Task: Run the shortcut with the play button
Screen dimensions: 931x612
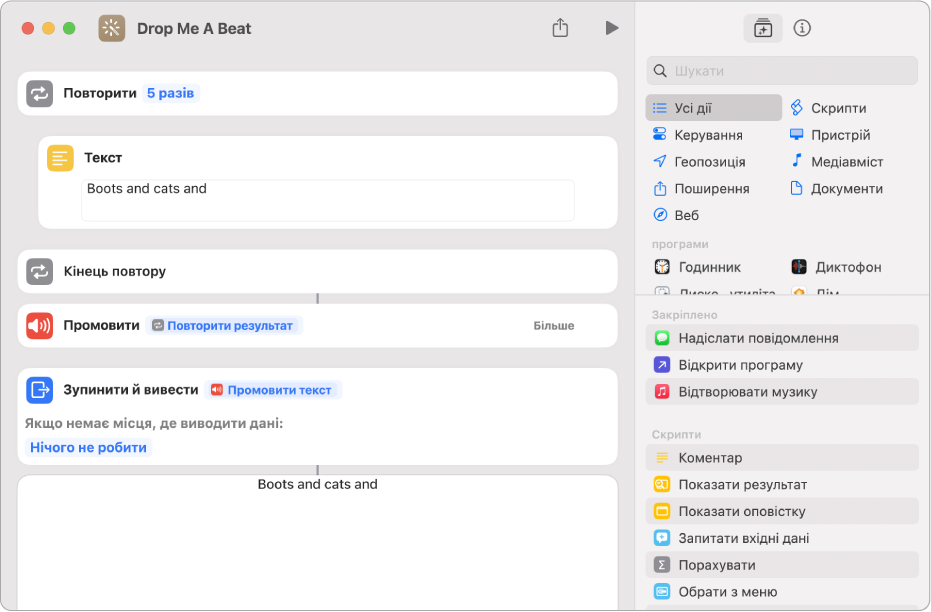Action: click(612, 28)
